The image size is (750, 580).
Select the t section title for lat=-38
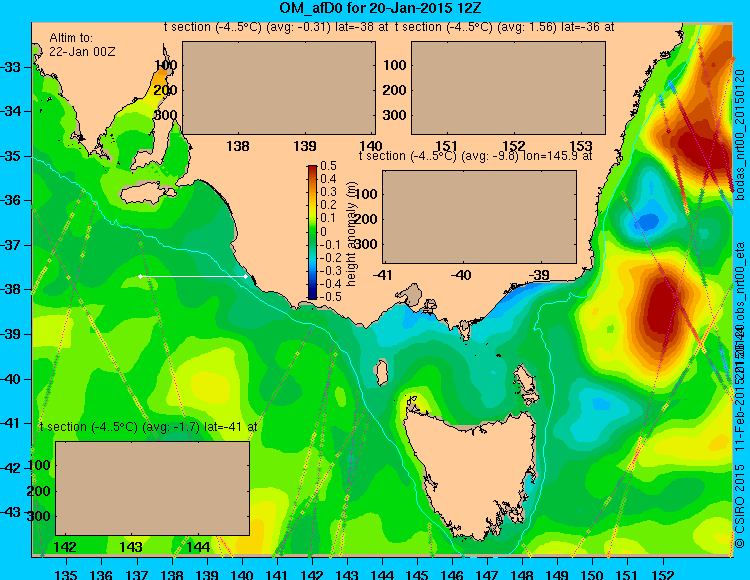(276, 27)
